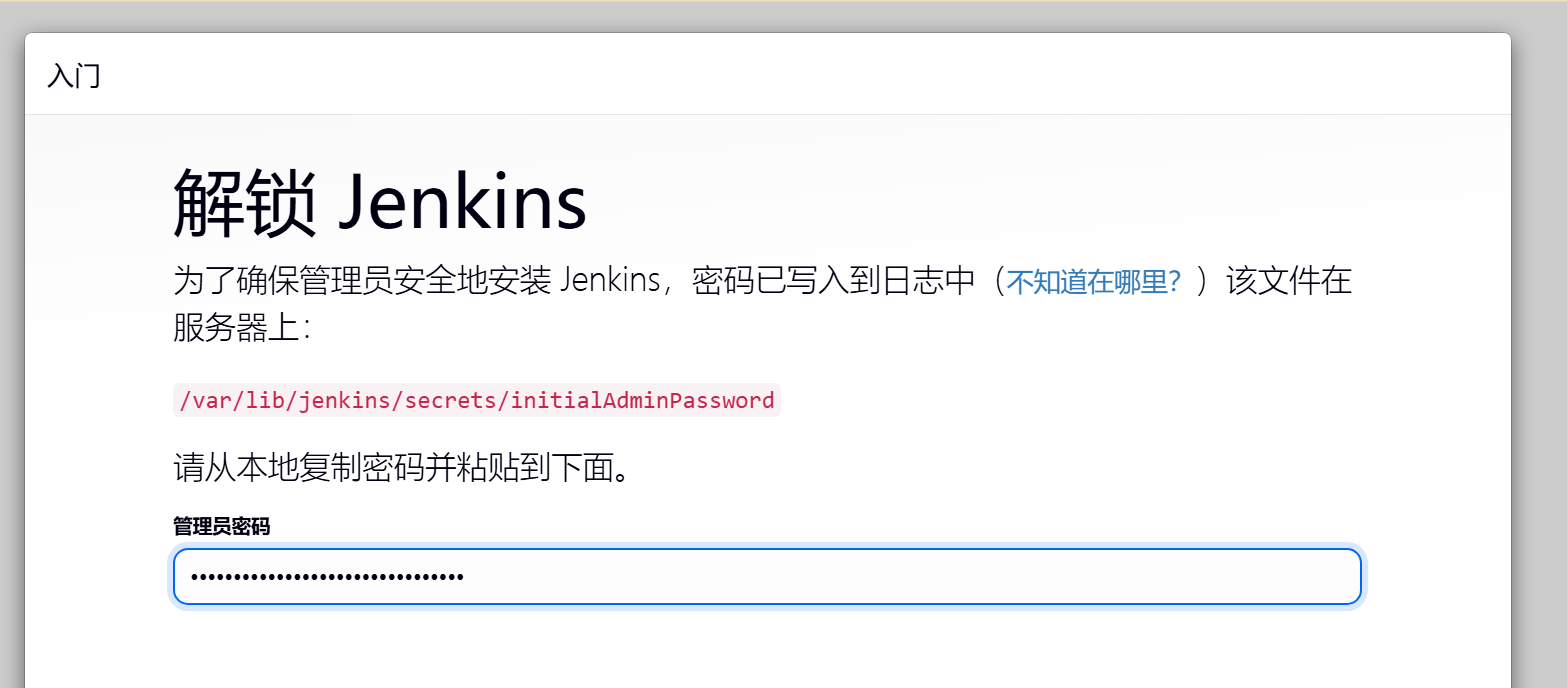Select the /var/lib/jenkins/secrets/initialAdminPassword path text
This screenshot has height=688, width=1567.
click(476, 400)
